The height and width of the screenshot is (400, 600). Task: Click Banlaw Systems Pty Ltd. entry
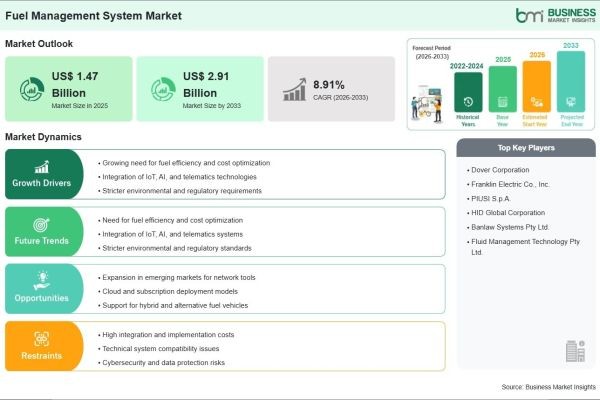[508, 227]
